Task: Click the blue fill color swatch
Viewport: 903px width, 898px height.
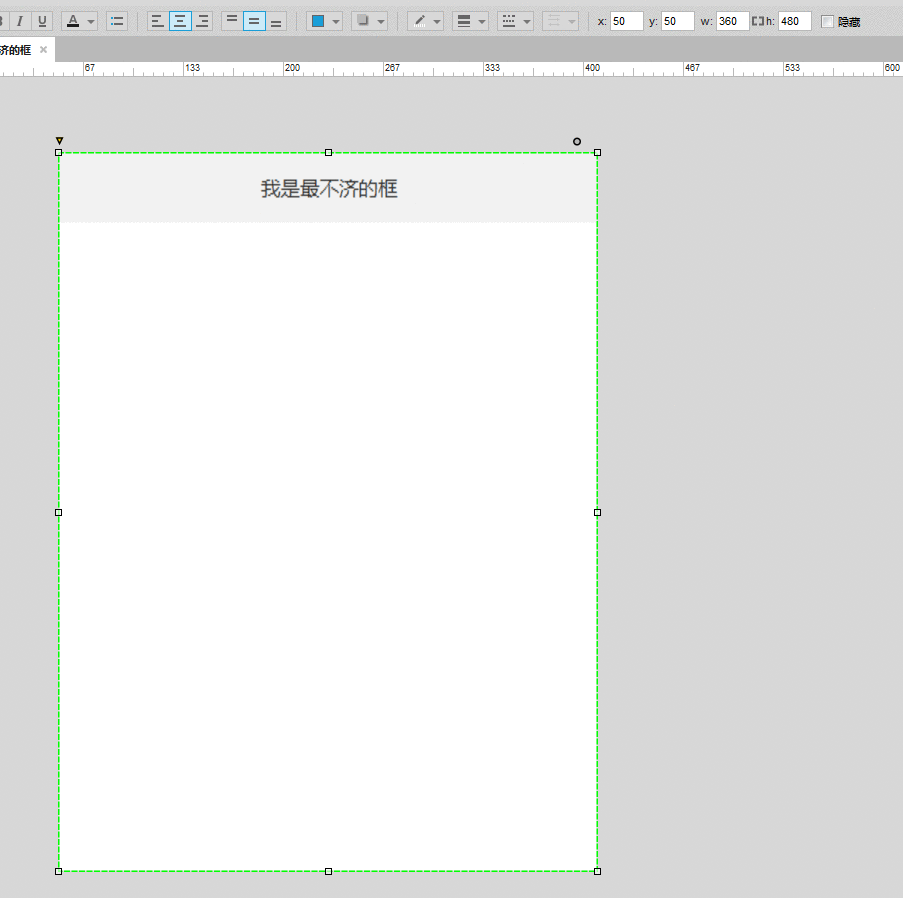Action: click(318, 21)
